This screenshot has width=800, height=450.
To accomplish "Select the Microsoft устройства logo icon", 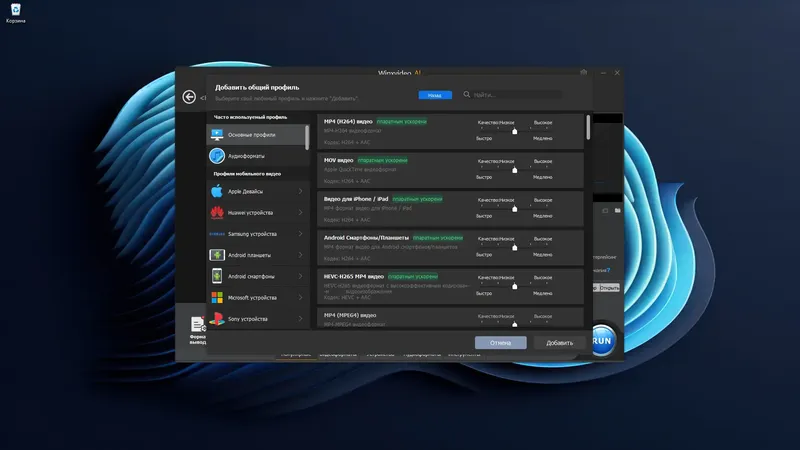I will pyautogui.click(x=217, y=297).
